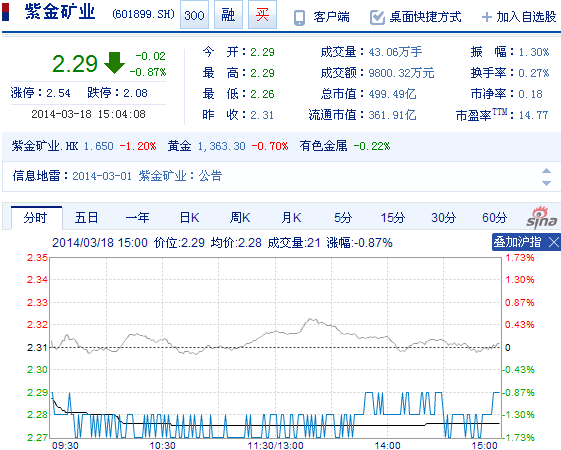The image size is (561, 450).
Task: Open the 客户端 client link
Action: 331,17
